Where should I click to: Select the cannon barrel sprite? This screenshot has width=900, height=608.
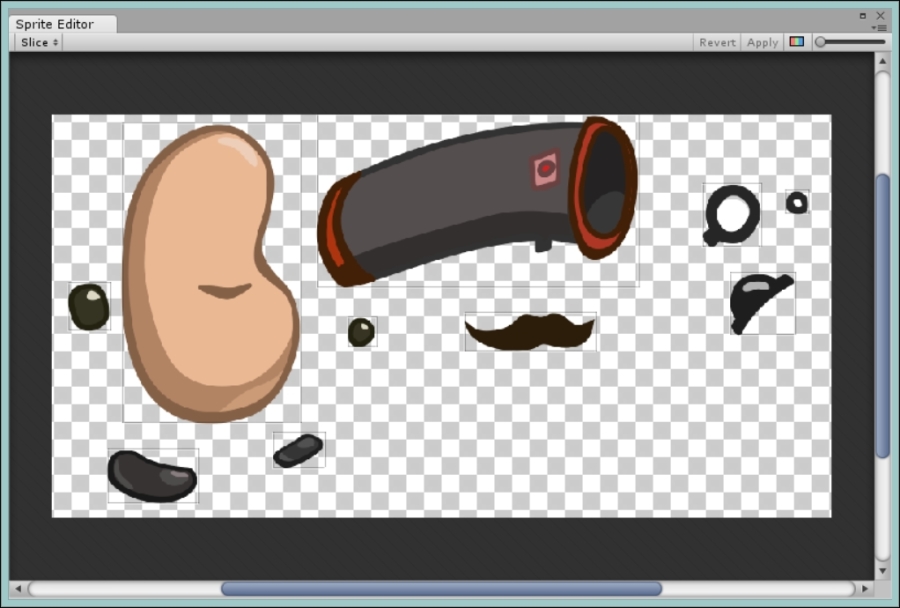tap(478, 200)
